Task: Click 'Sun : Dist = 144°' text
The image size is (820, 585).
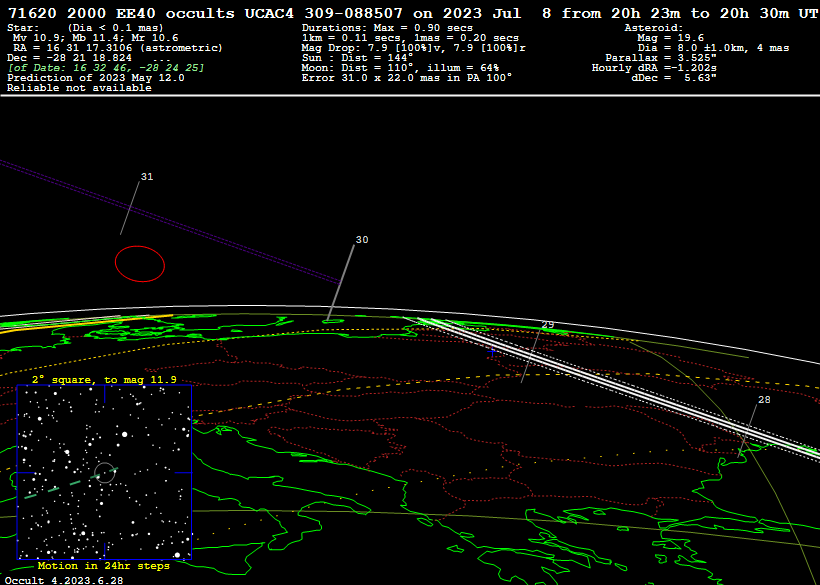Action: (x=357, y=58)
